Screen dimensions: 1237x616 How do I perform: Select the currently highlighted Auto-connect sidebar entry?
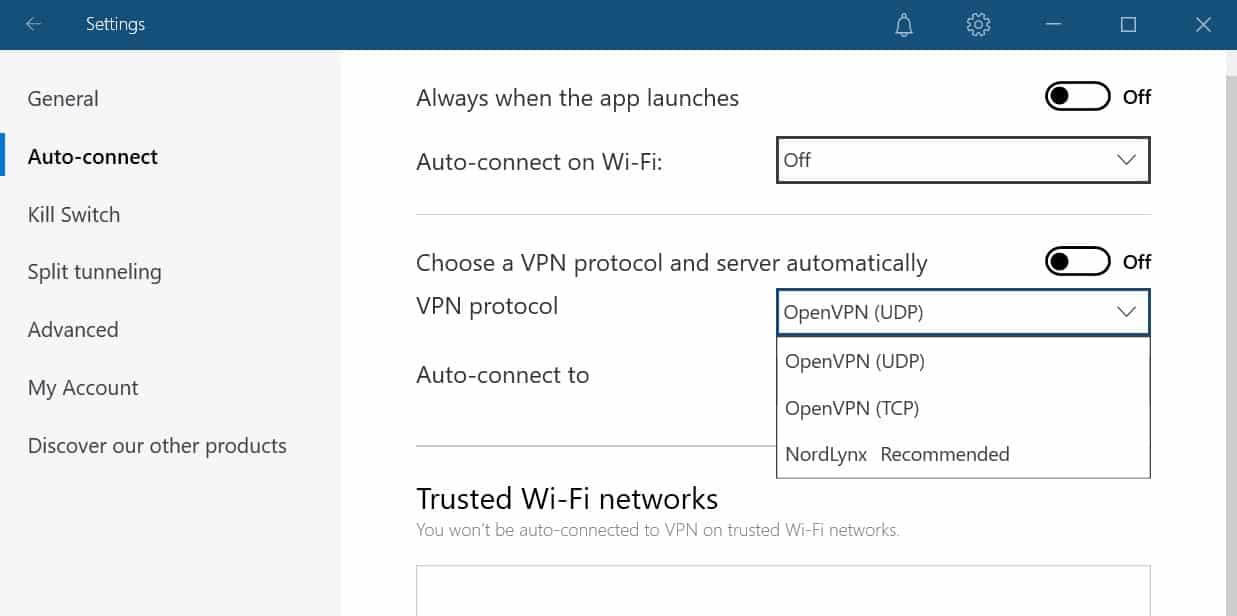click(92, 156)
